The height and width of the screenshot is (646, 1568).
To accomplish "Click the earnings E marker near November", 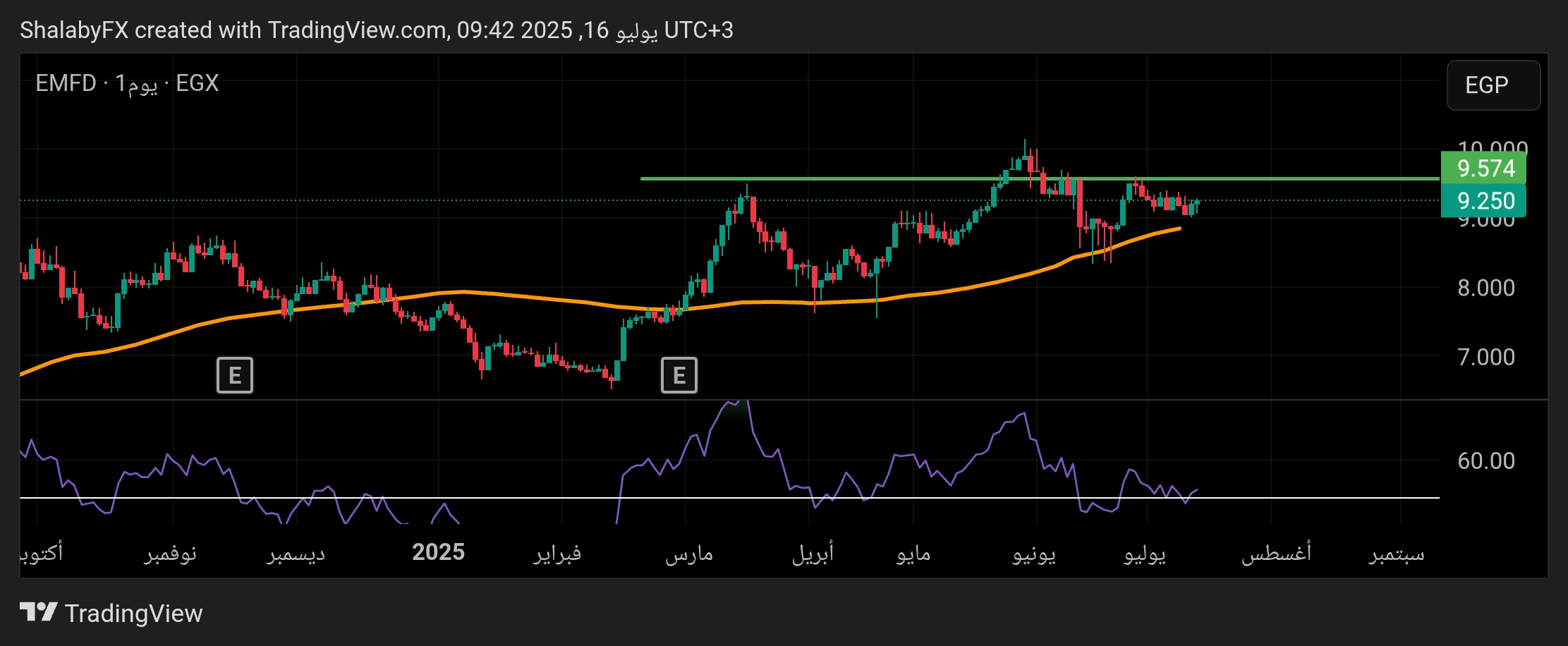I will coord(235,375).
